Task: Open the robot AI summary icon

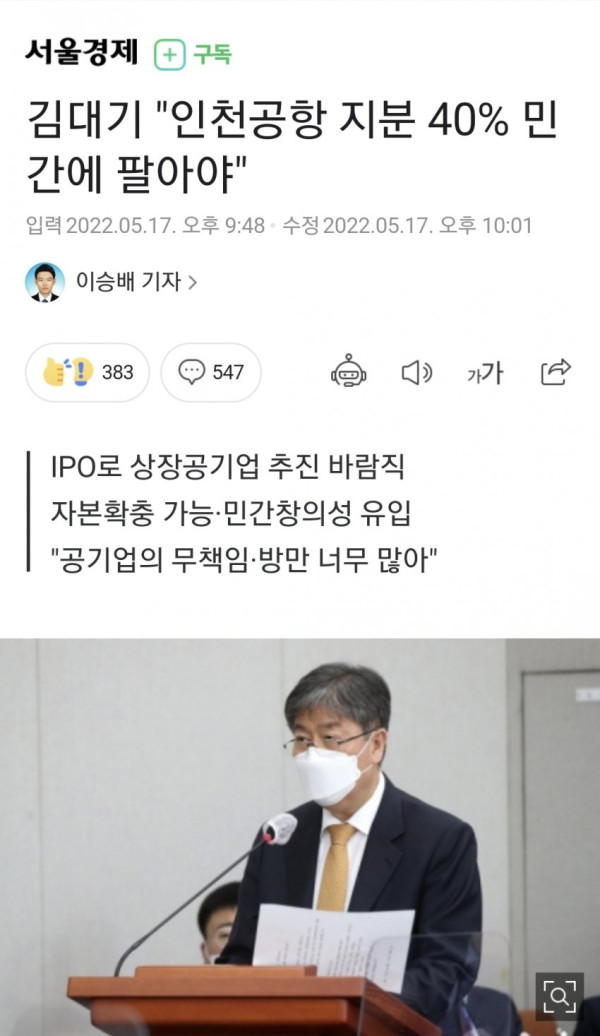Action: point(348,371)
